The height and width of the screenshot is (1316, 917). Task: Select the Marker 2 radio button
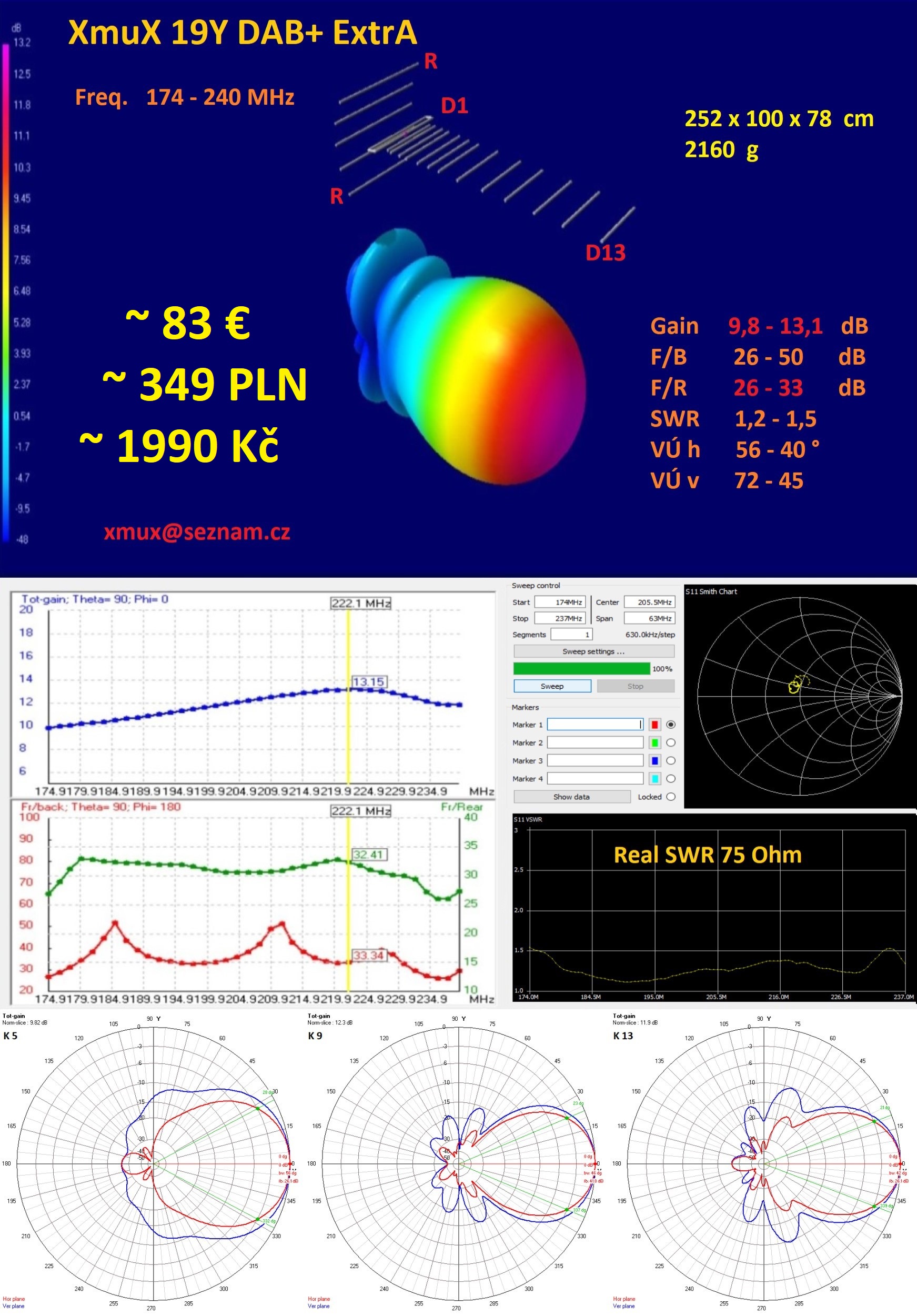(x=671, y=742)
